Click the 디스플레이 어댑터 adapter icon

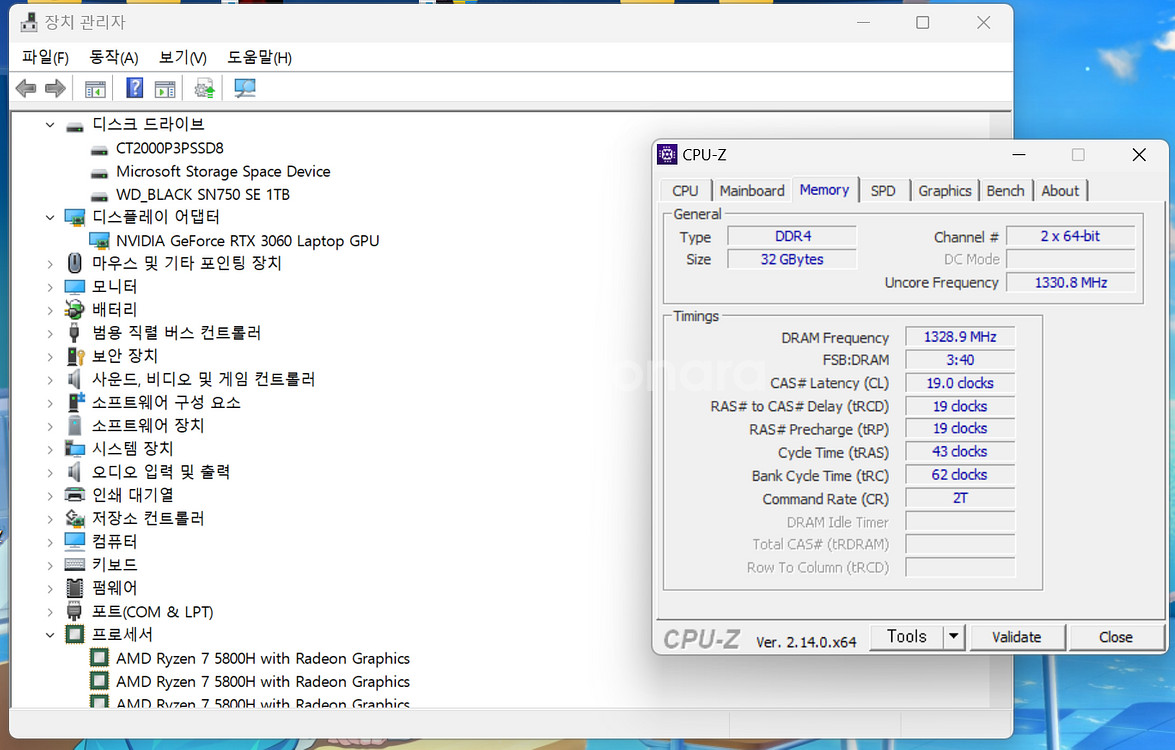coord(75,218)
